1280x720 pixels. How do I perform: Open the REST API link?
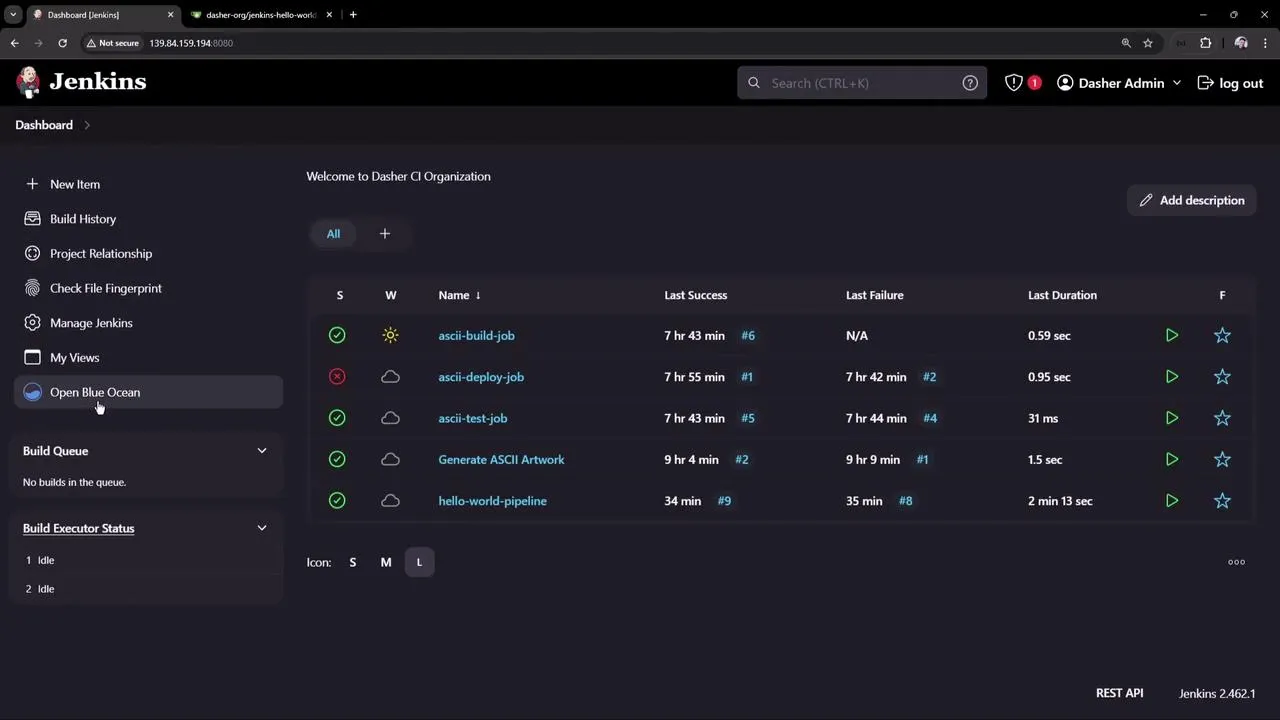pos(1119,693)
